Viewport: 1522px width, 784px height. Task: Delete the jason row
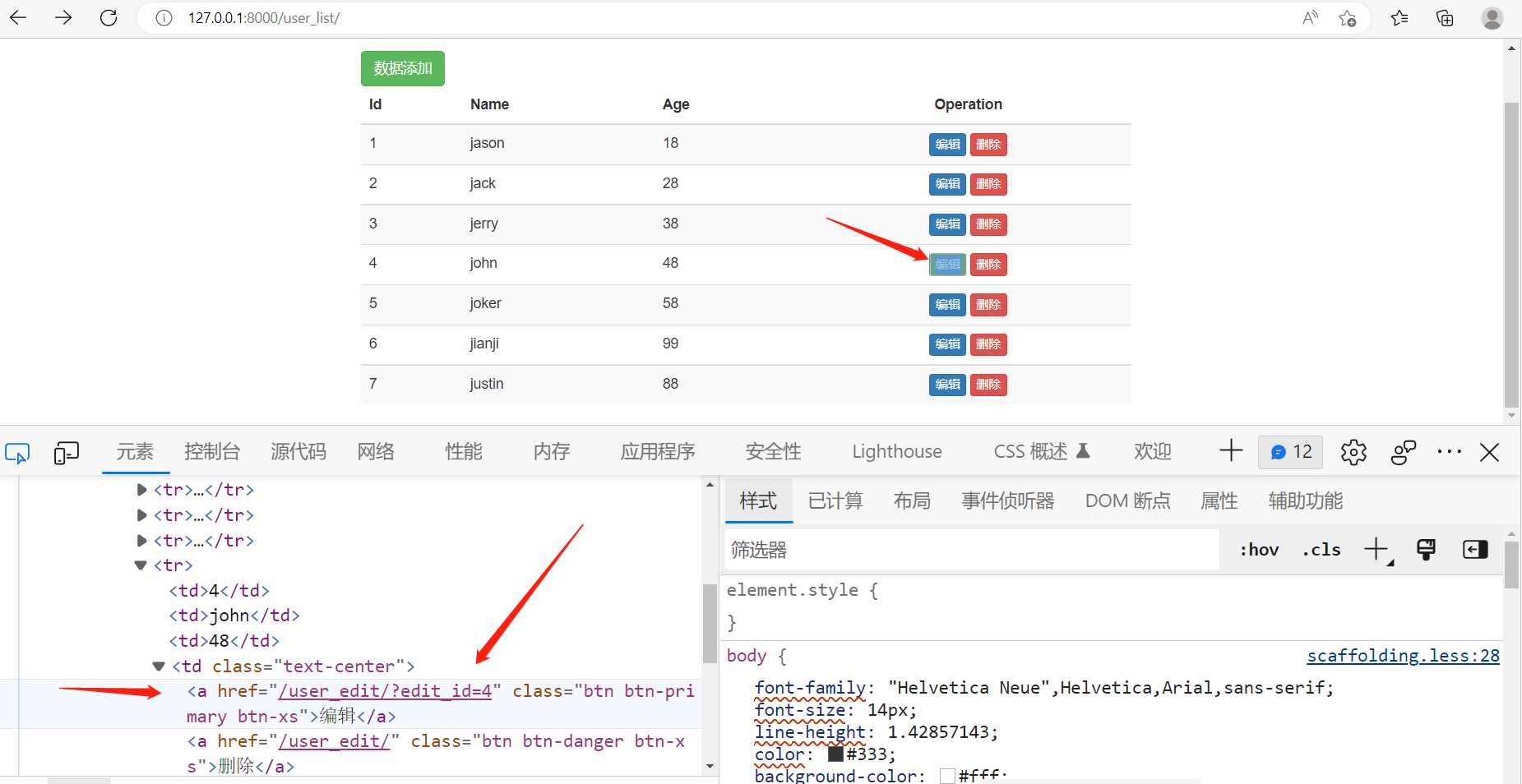(988, 145)
